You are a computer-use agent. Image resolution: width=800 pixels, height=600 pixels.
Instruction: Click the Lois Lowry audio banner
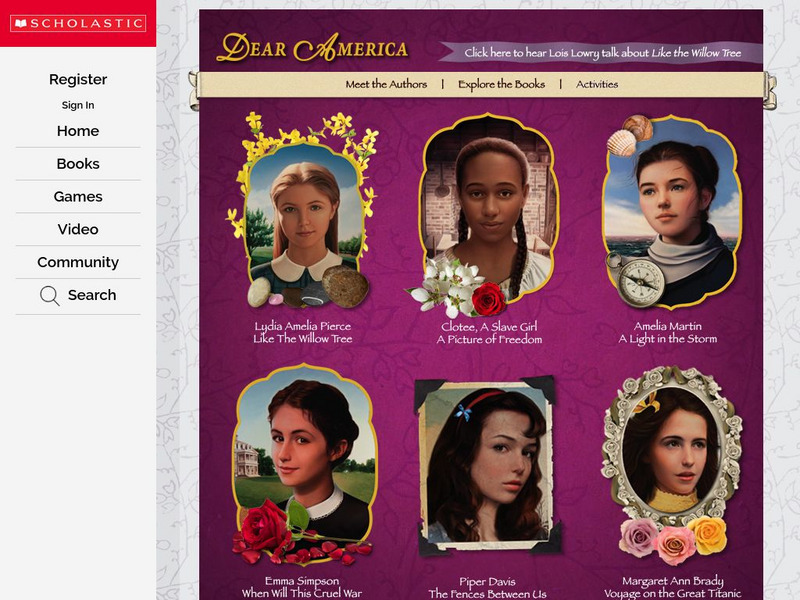click(601, 53)
